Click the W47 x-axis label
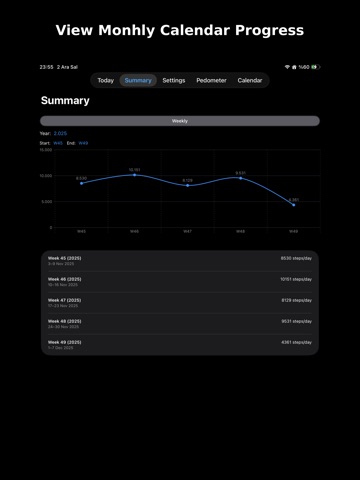The image size is (360, 480). pyautogui.click(x=187, y=231)
